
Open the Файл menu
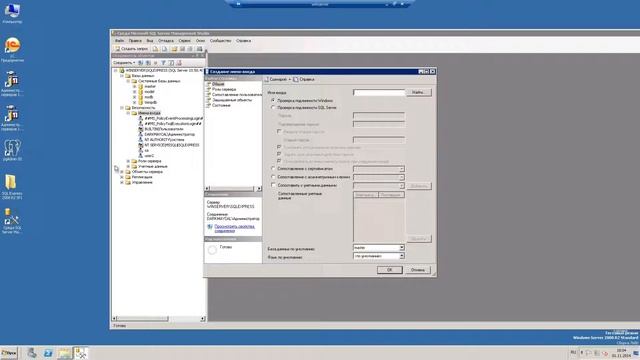coord(120,41)
